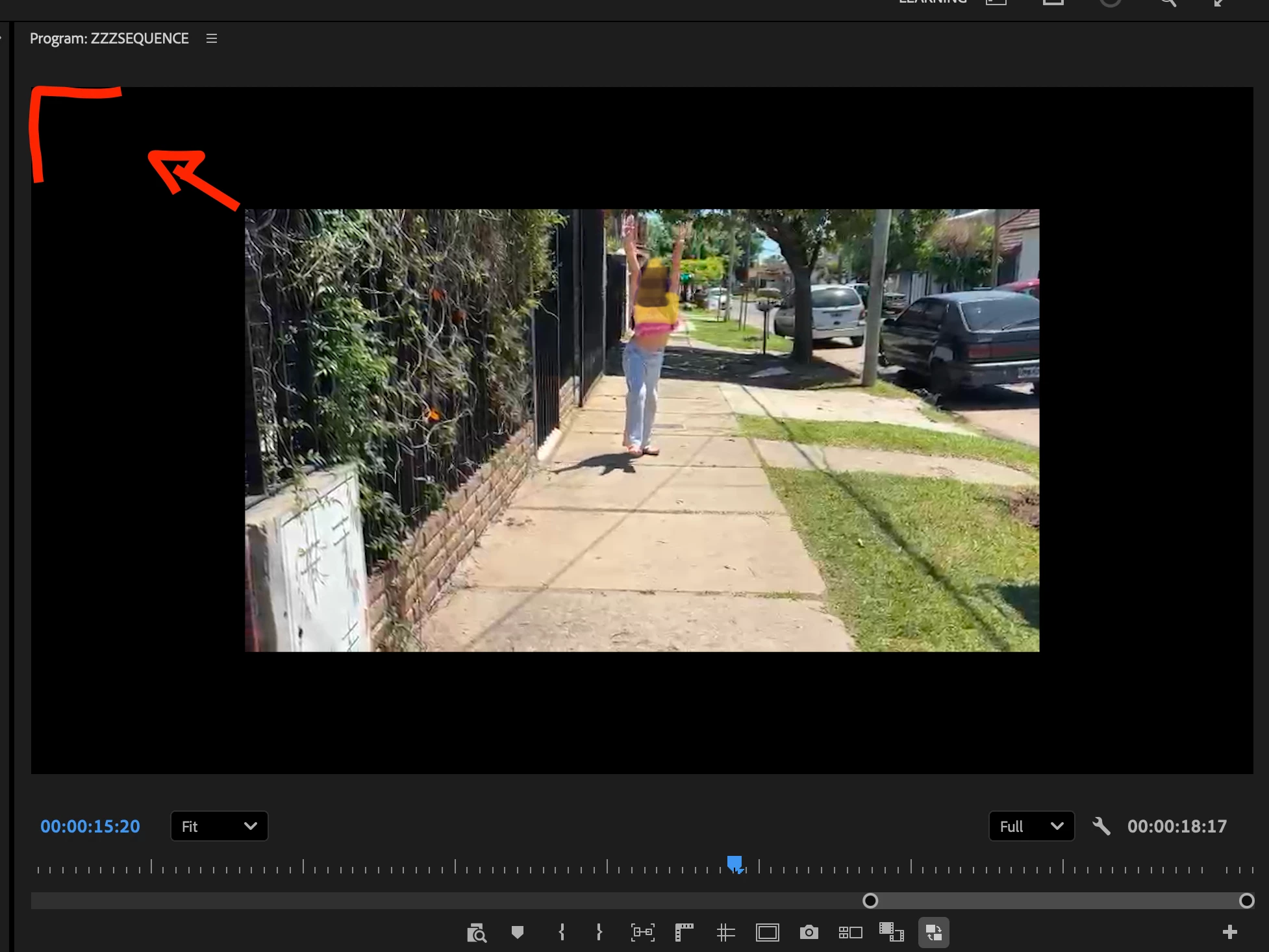Export frame with the camera icon
Viewport: 1269px width, 952px height.
click(x=809, y=933)
